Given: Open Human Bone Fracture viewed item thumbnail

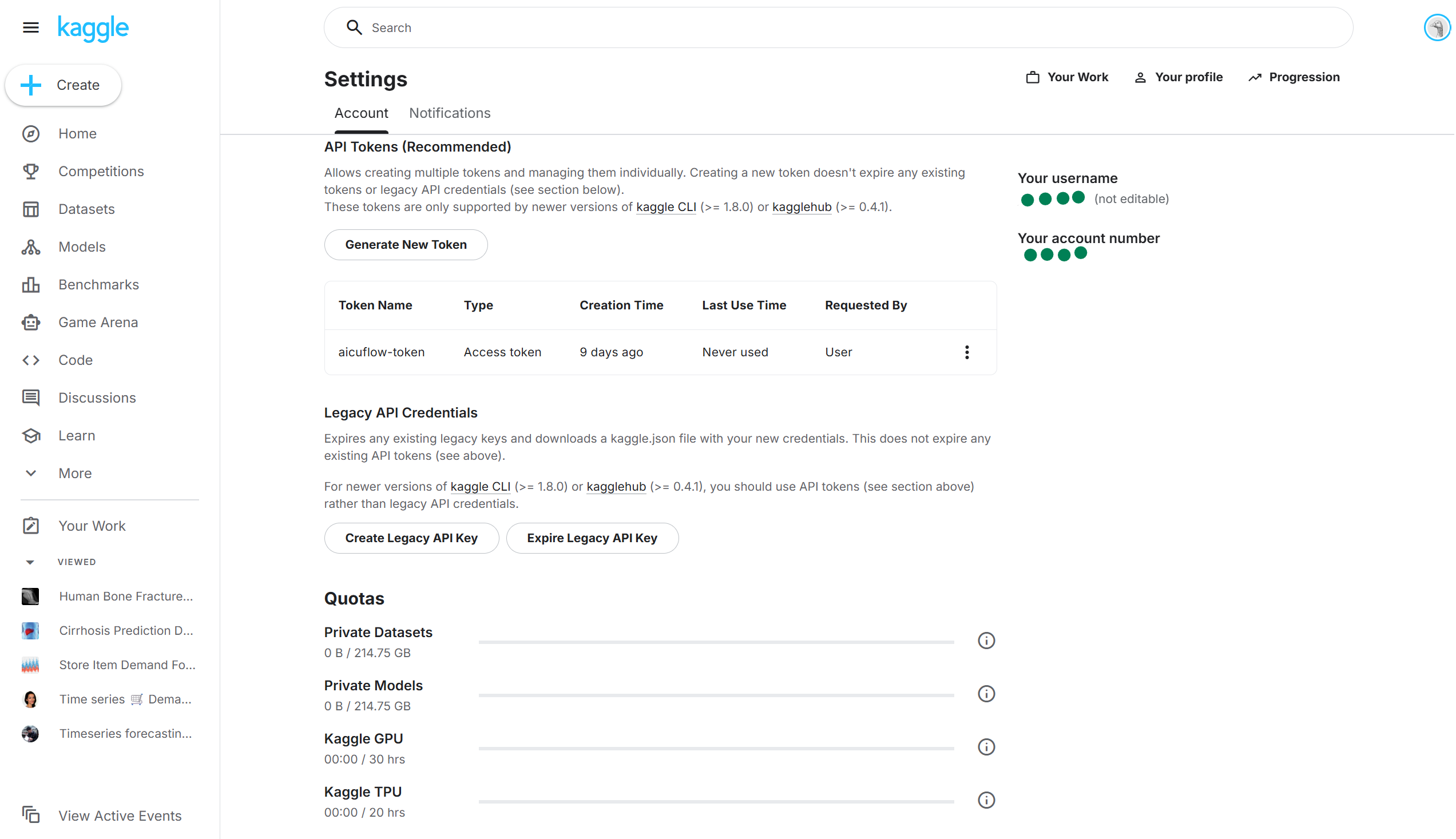Looking at the screenshot, I should pos(30,597).
